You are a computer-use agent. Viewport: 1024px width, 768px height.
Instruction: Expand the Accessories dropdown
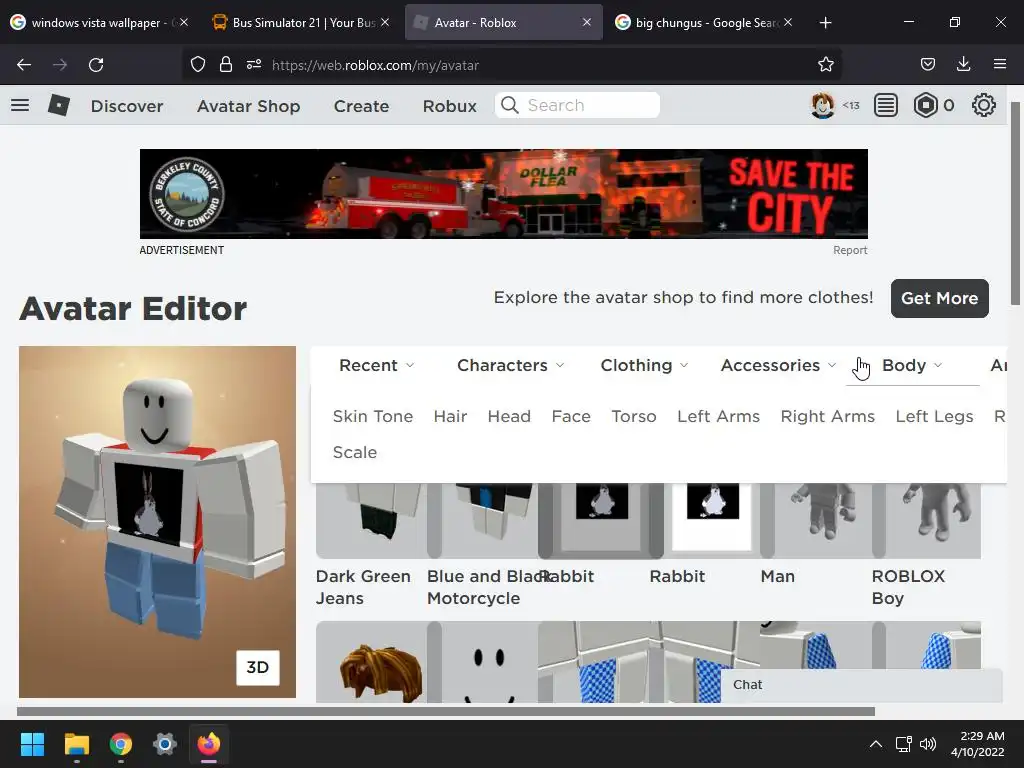coord(778,365)
